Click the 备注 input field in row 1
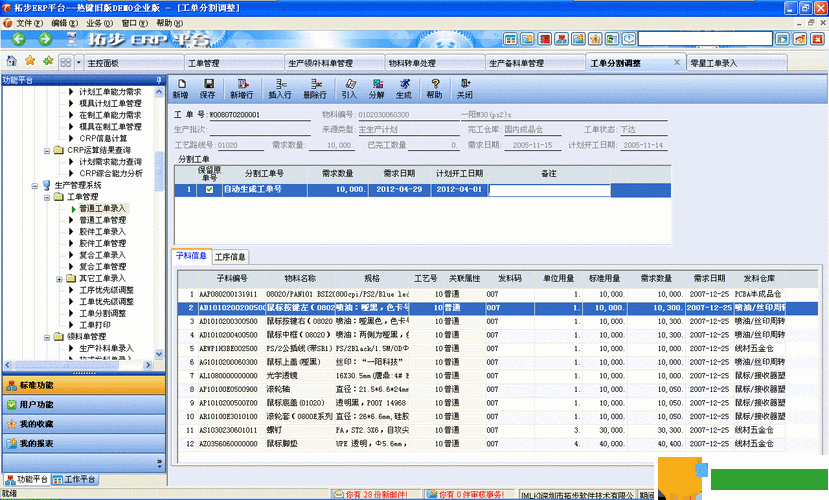This screenshot has height=500, width=829. coord(549,190)
